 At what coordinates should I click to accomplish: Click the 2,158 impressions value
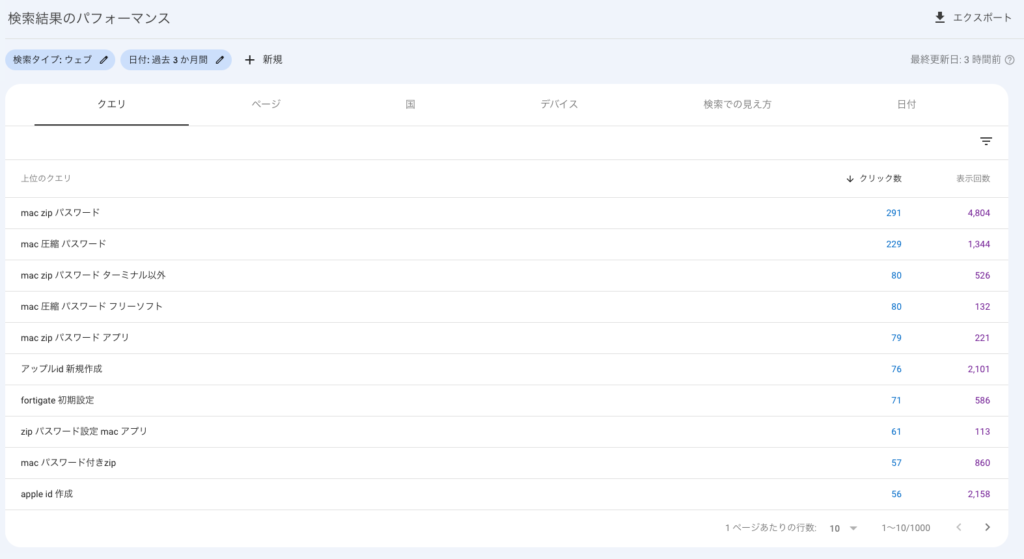[979, 494]
